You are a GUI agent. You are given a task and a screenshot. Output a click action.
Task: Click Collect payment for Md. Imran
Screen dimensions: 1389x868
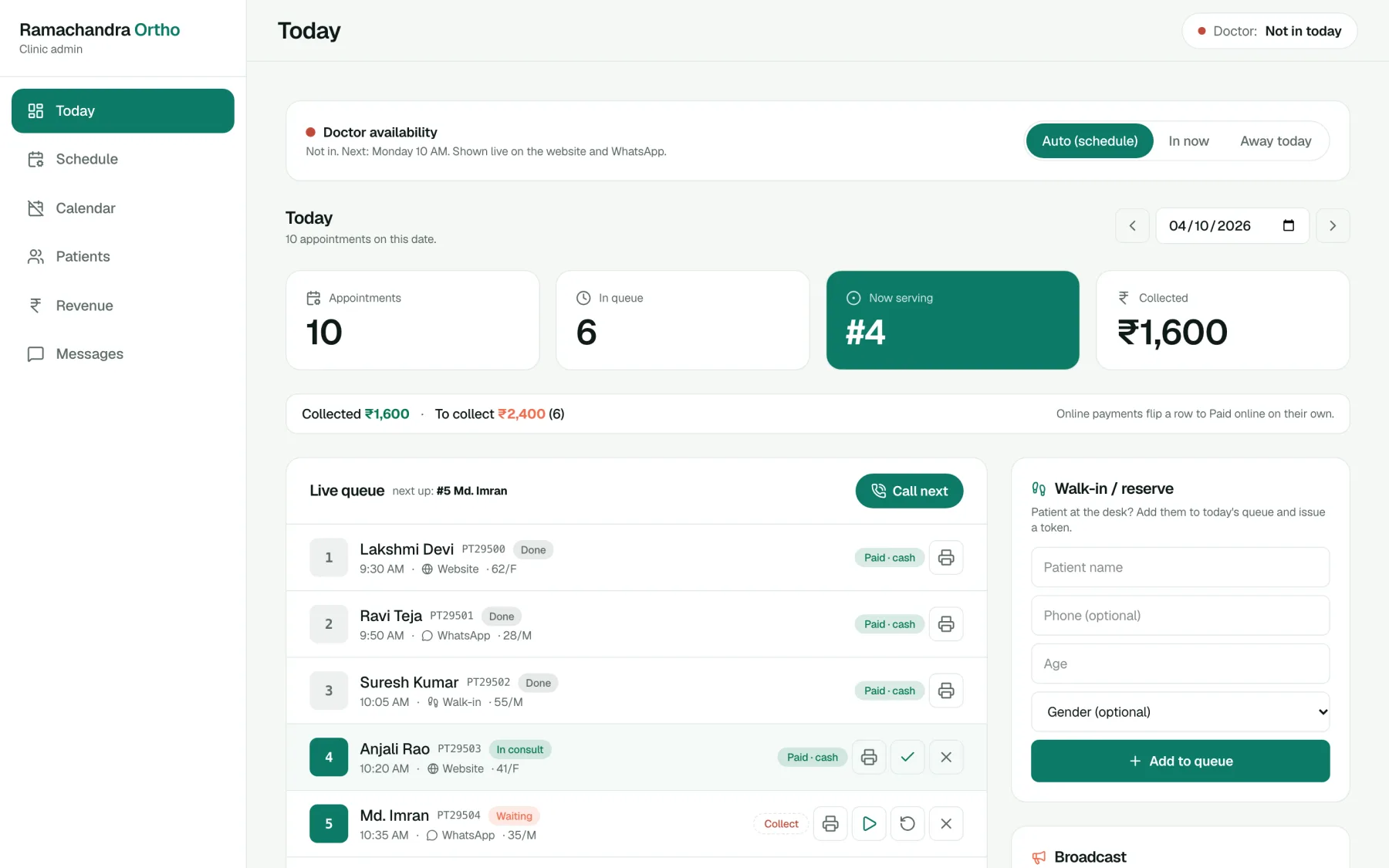coord(781,824)
